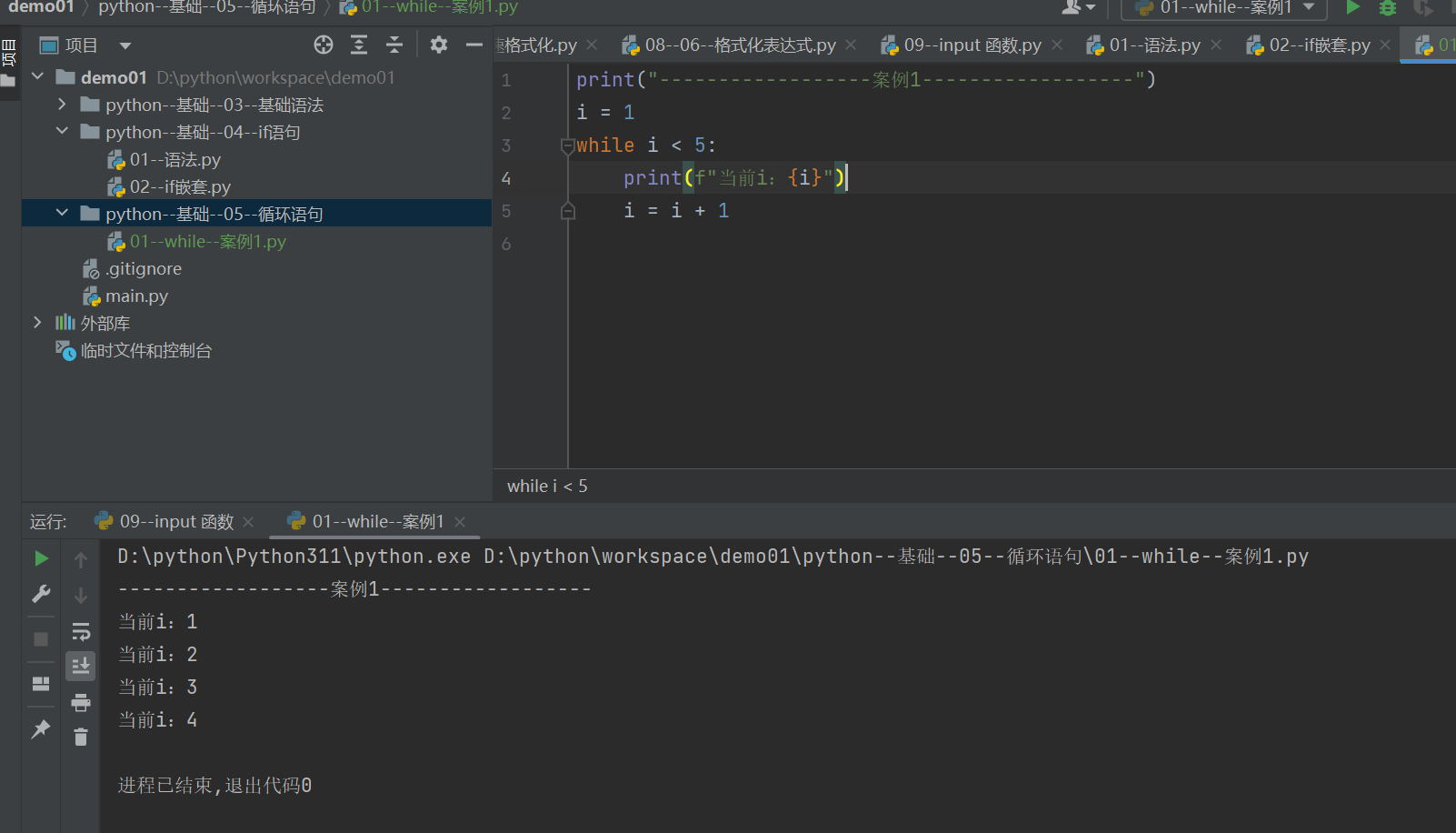
Task: Close the 09--input 函数.py editor tab
Action: click(x=1057, y=45)
